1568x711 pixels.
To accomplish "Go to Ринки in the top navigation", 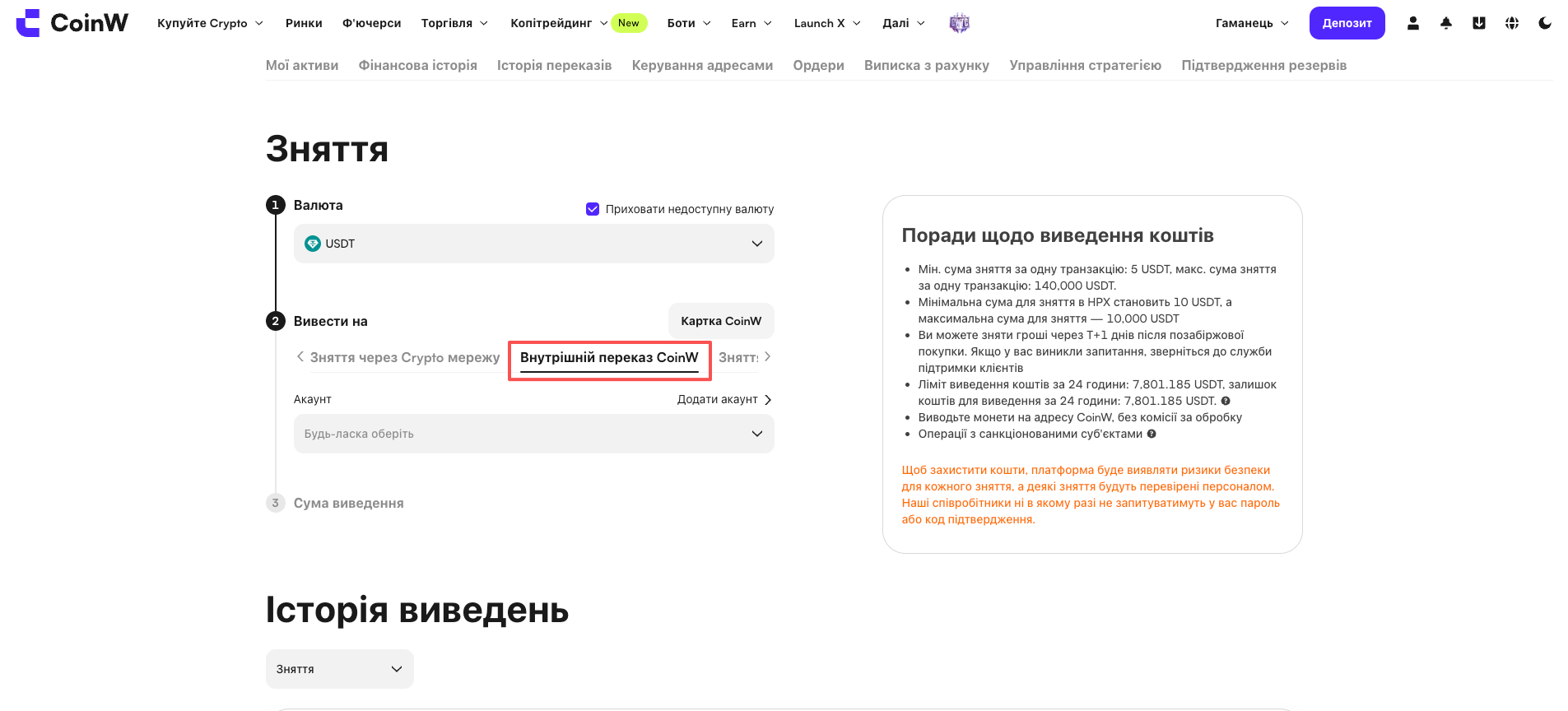I will 304,23.
